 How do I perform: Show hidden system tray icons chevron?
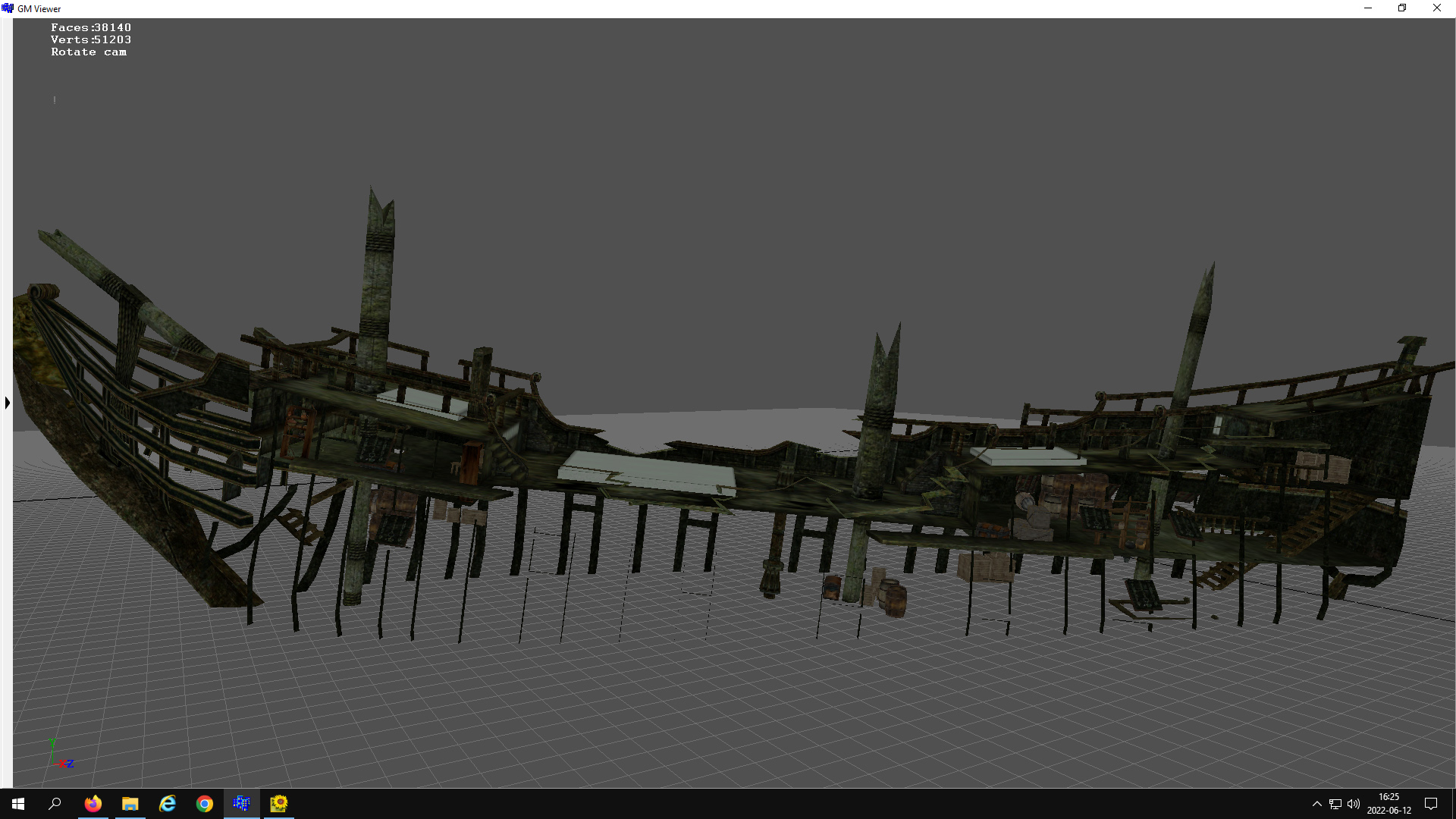(1317, 804)
